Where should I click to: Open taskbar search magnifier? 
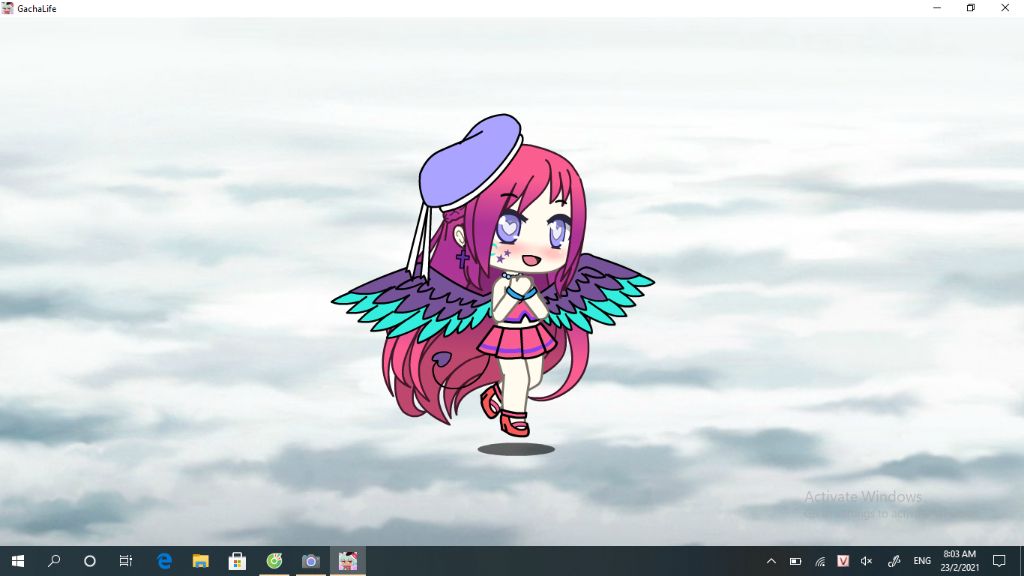pyautogui.click(x=54, y=561)
